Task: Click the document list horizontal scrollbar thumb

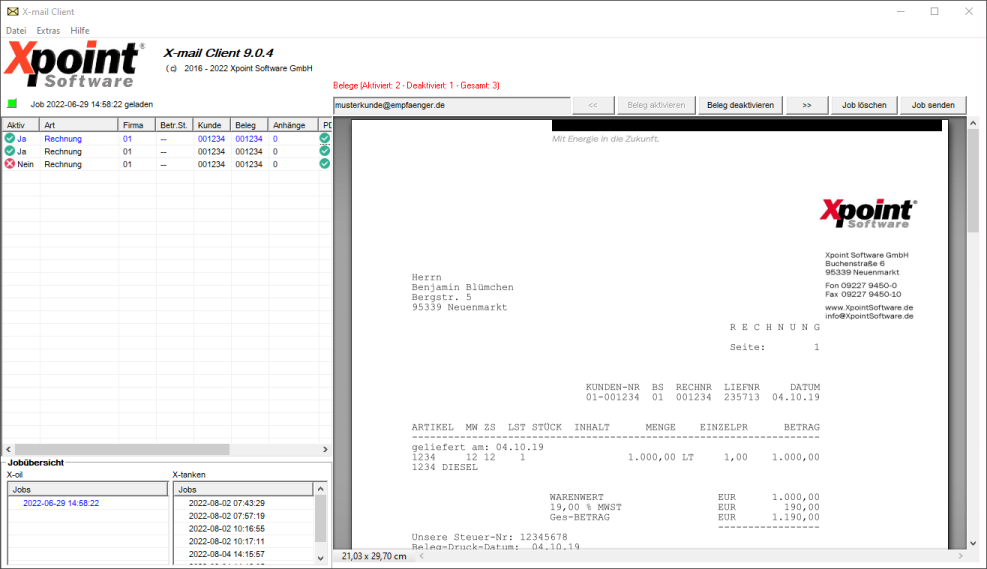Action: point(122,449)
